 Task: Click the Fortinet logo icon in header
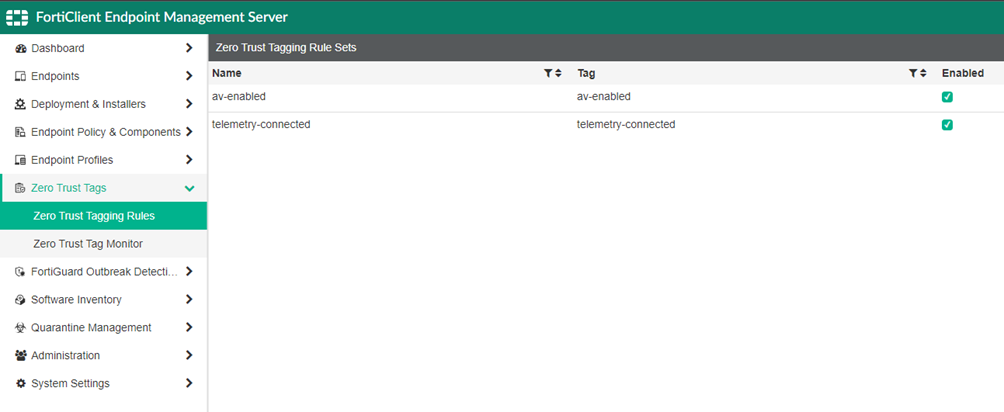pyautogui.click(x=17, y=17)
